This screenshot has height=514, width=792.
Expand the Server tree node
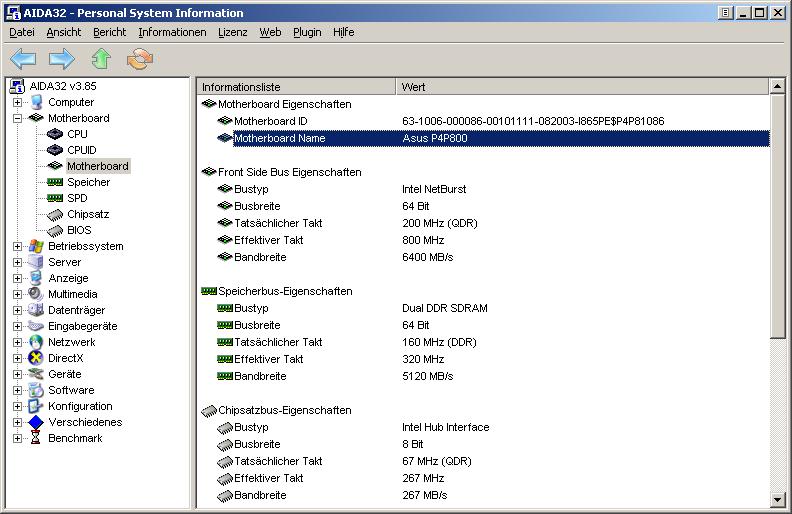(18, 263)
